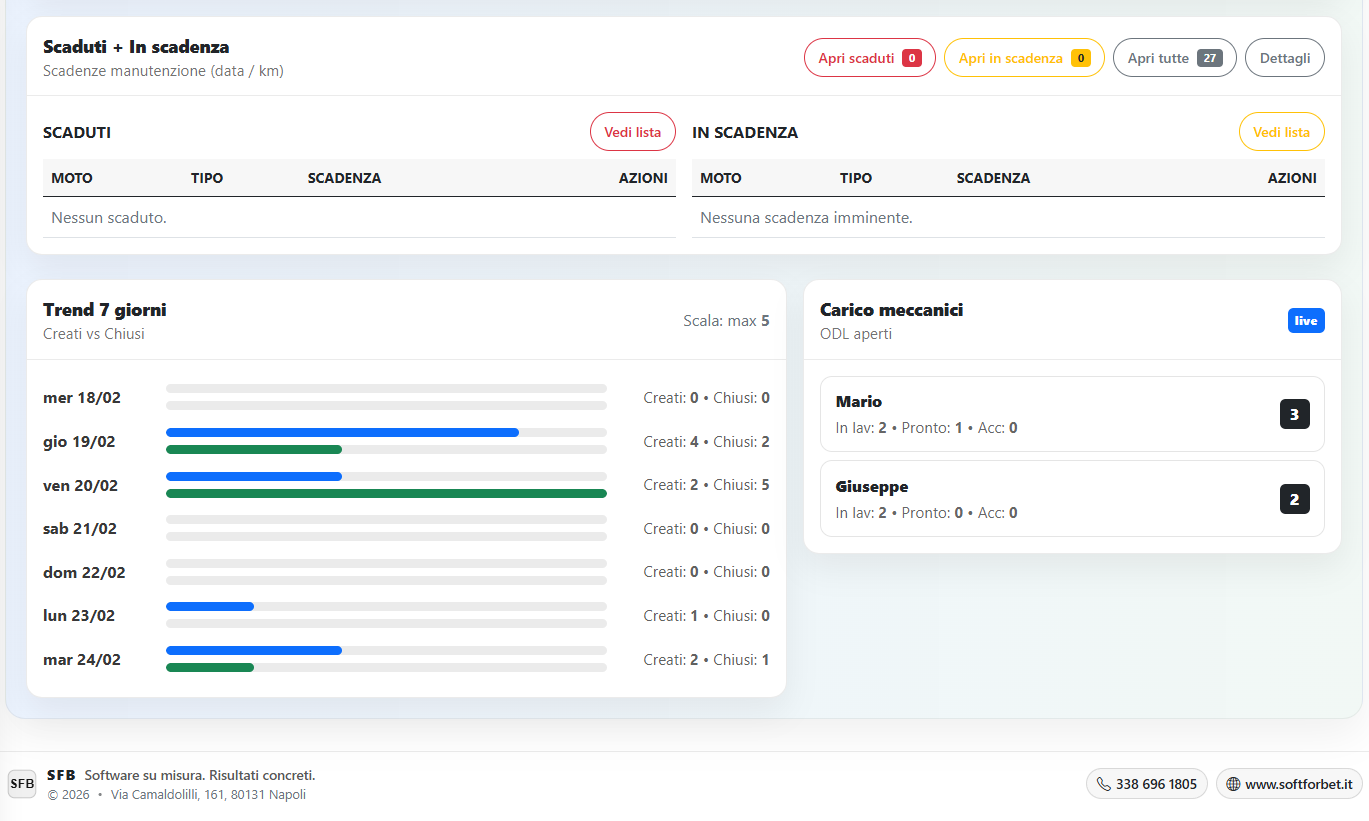Click the SCADENZA column header under SCADUTI

click(x=344, y=178)
